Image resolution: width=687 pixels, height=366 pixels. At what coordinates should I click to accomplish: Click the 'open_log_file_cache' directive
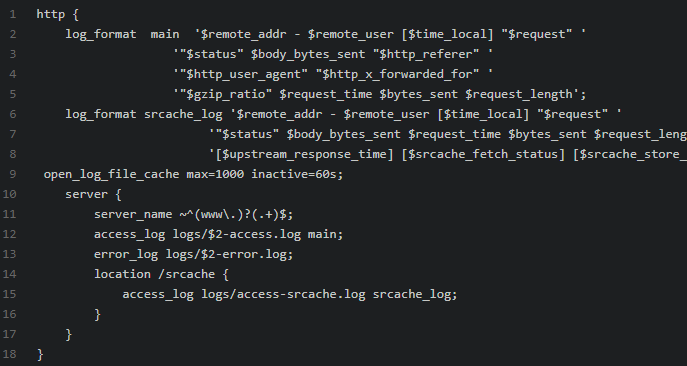click(111, 174)
